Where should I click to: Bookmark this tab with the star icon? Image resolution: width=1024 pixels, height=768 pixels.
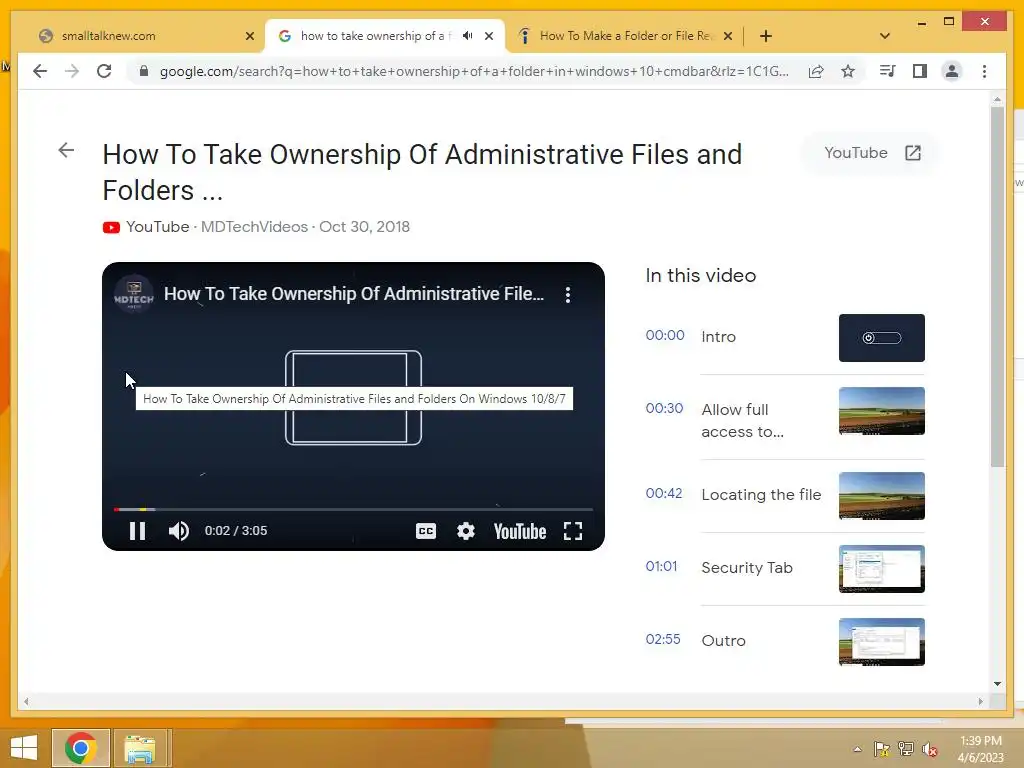848,71
